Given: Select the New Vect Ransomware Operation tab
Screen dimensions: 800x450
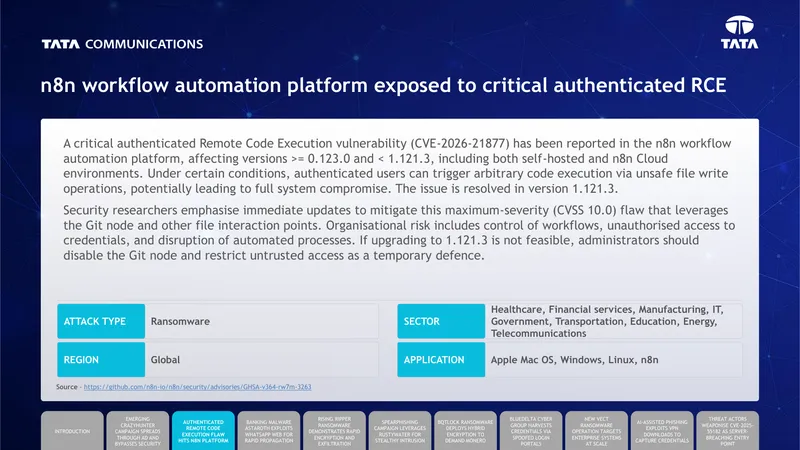Looking at the screenshot, I should tap(596, 431).
